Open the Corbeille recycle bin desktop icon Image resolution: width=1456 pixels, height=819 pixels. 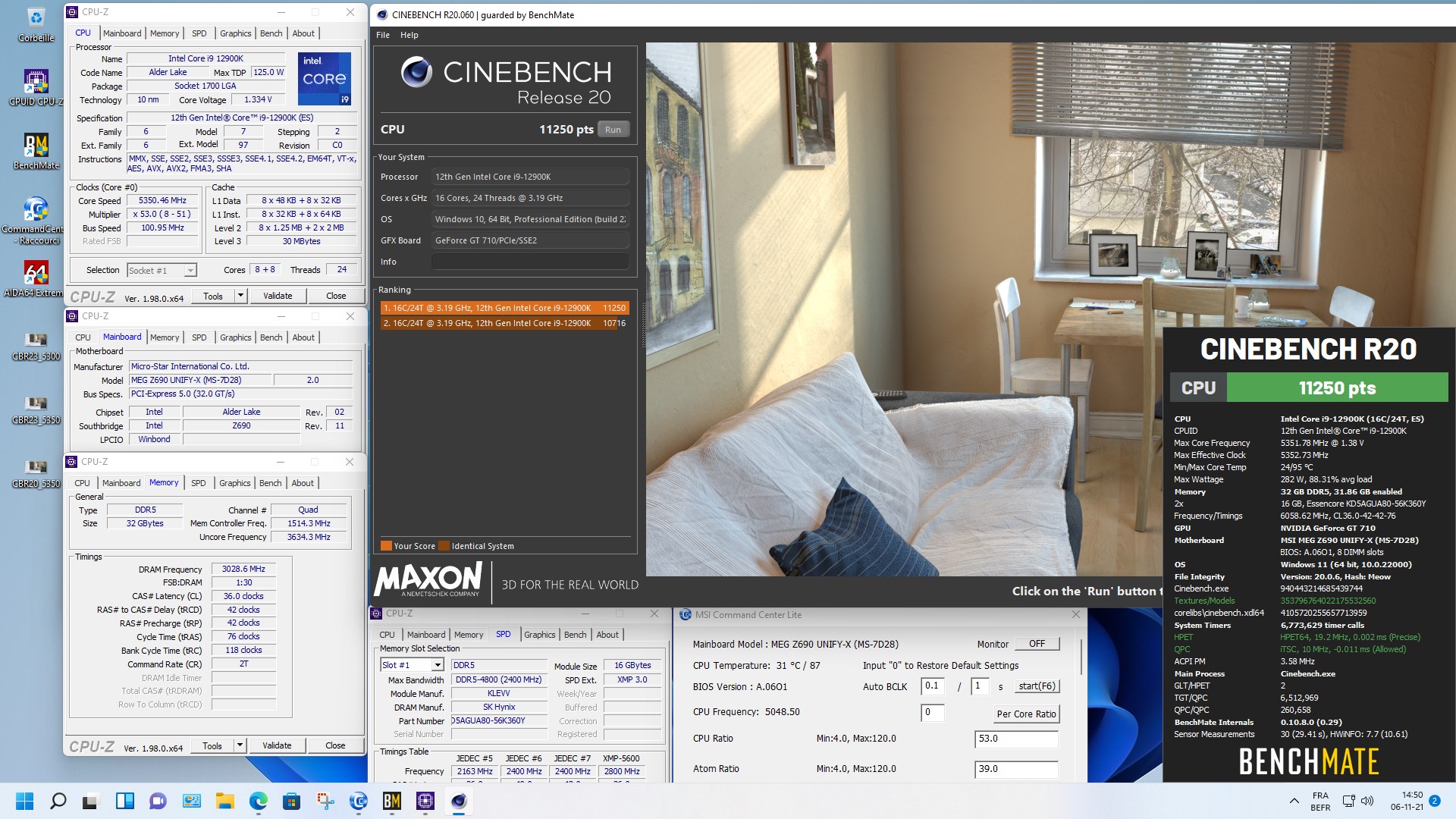pos(36,24)
